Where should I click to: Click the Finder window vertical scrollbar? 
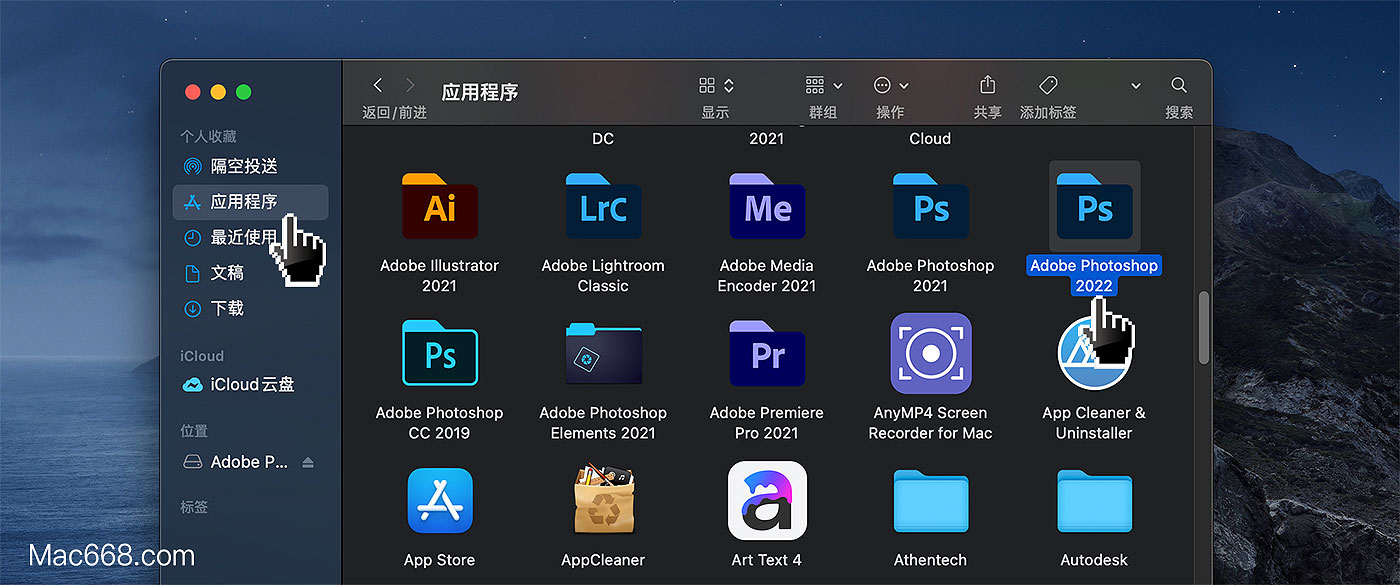1204,328
